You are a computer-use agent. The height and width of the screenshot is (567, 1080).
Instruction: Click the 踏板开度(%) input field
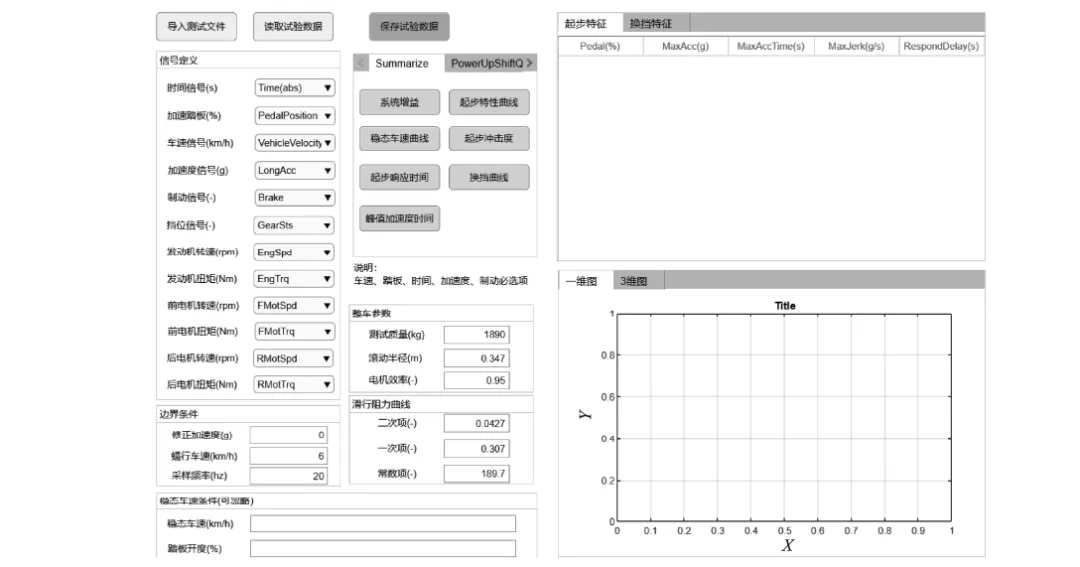click(382, 548)
